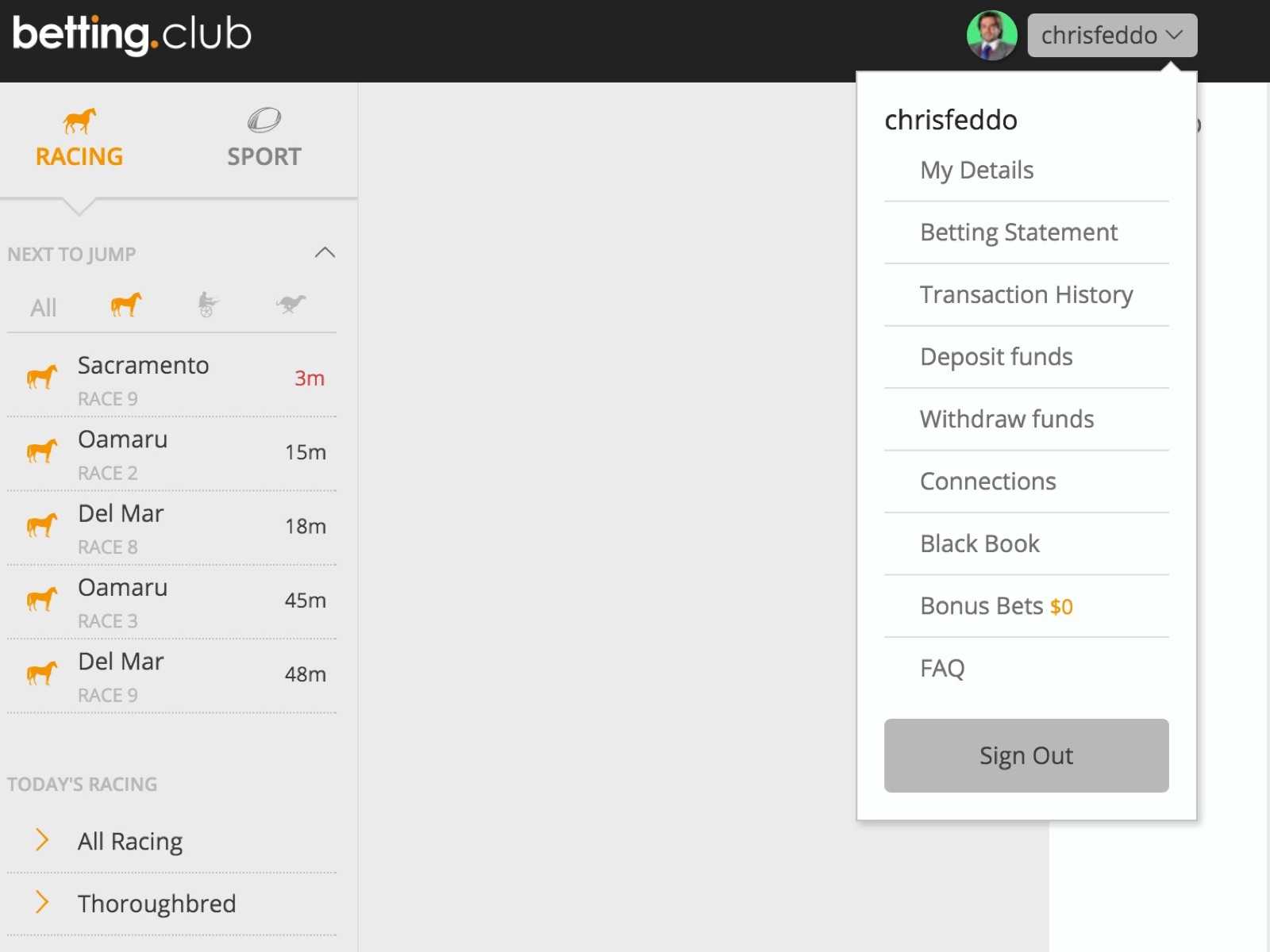1270x952 pixels.
Task: Expand All Racing chevron
Action: 42,839
